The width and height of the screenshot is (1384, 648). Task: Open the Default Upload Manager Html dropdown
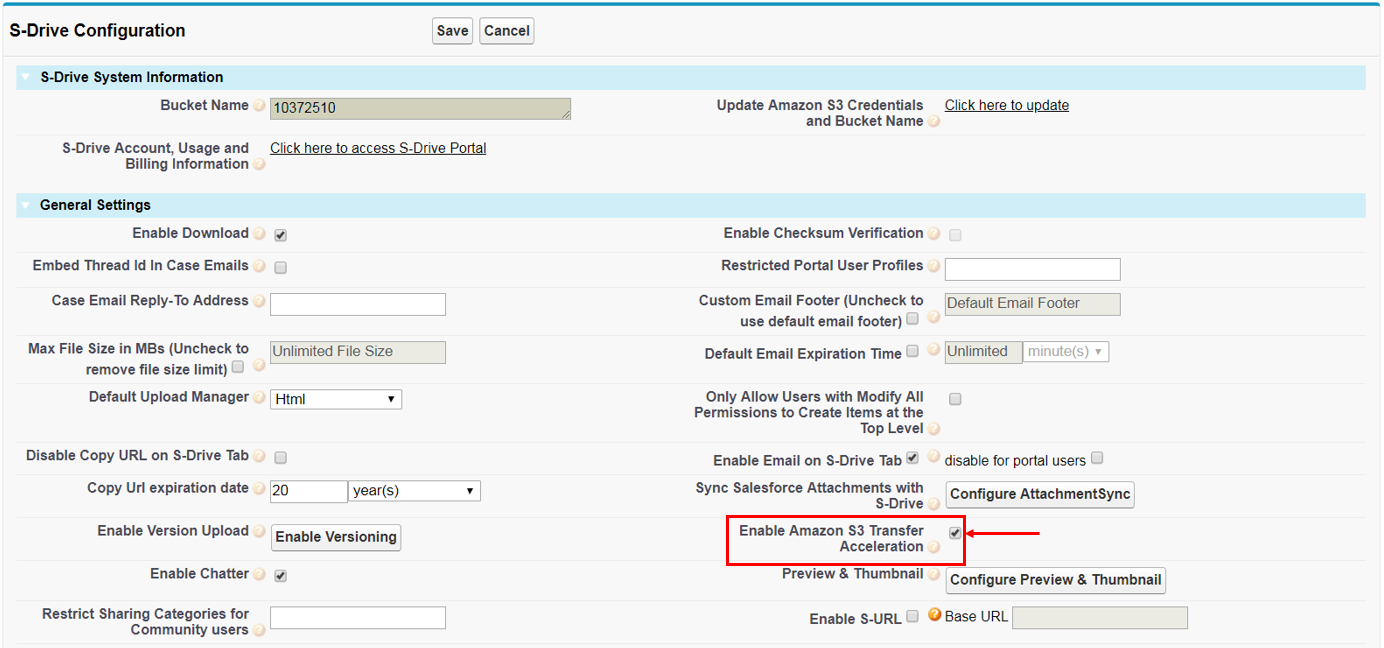click(336, 399)
